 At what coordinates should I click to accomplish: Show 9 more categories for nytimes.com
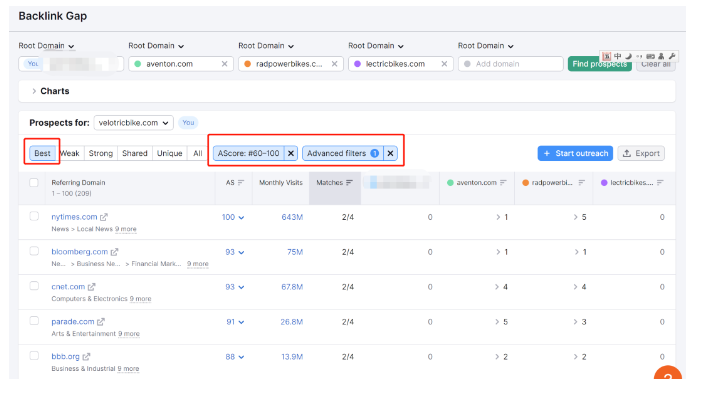[126, 229]
